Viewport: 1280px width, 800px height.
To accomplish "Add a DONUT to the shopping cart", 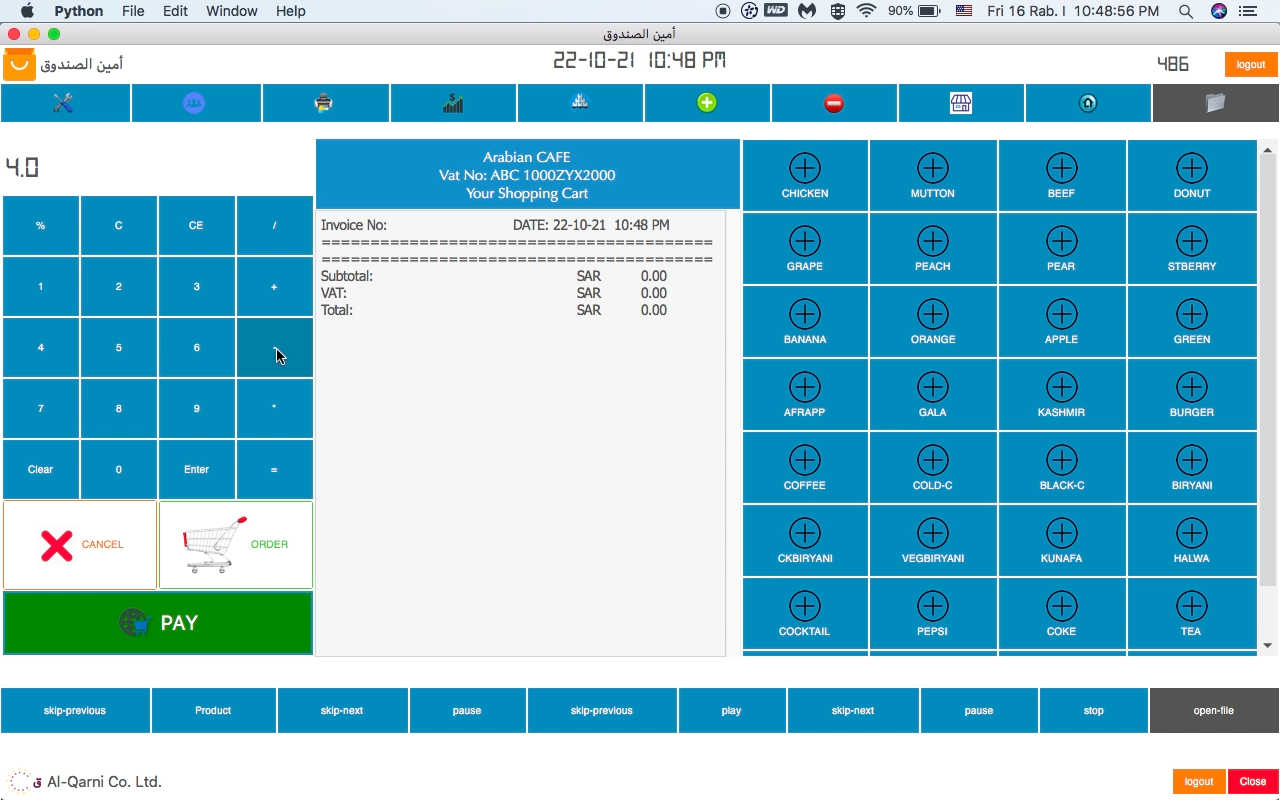I will [1191, 175].
